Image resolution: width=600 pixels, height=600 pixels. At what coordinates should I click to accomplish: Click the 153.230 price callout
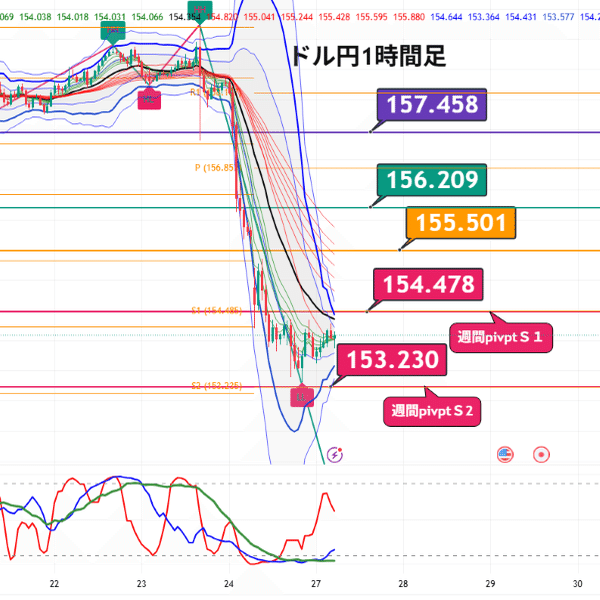click(x=392, y=360)
